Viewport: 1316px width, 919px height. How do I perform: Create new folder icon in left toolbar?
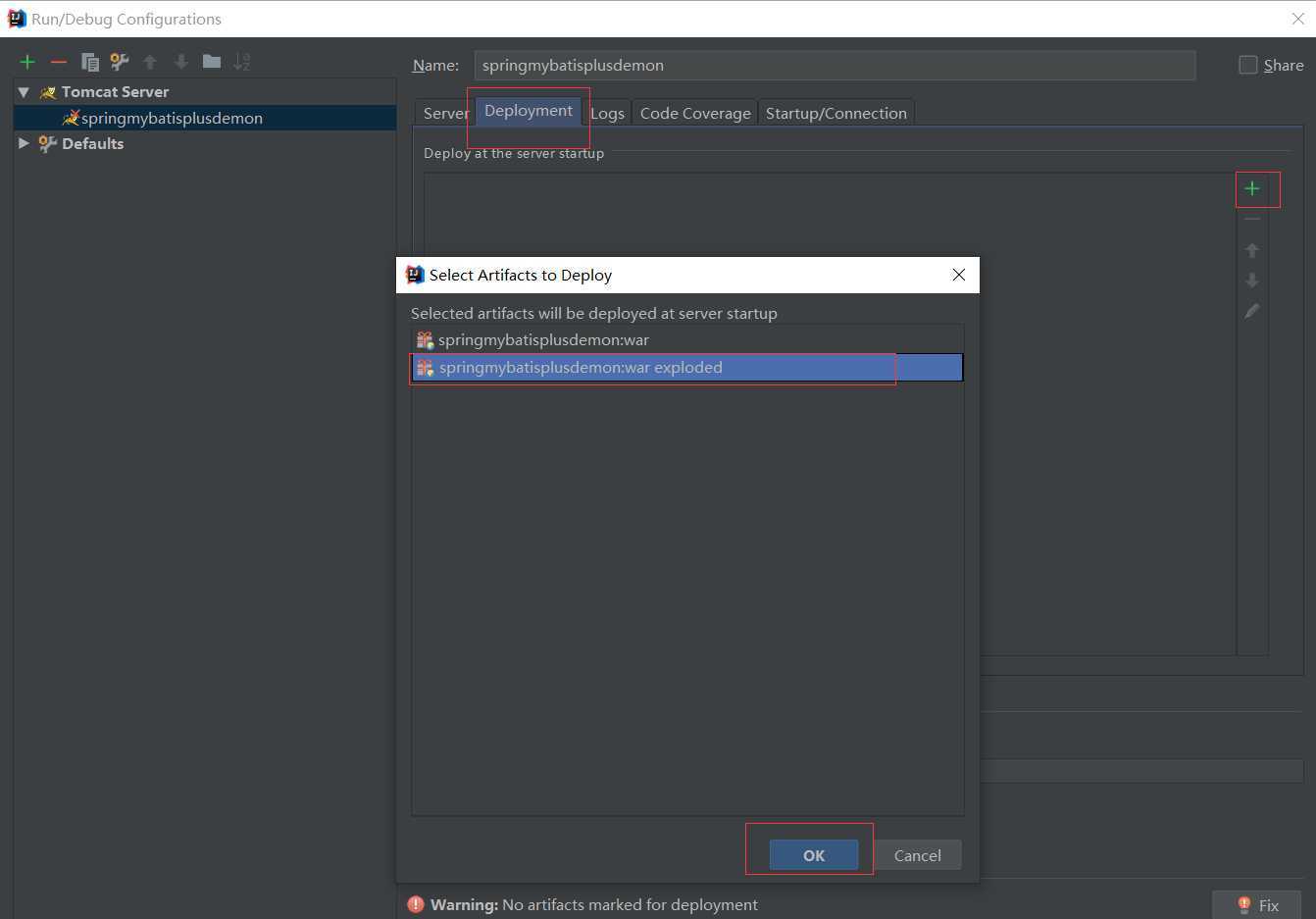tap(212, 61)
